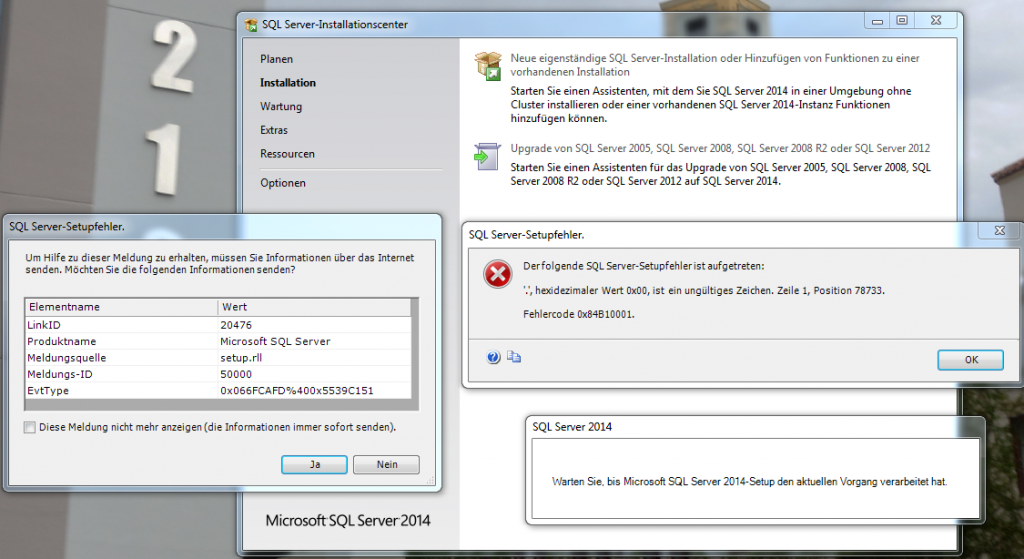Click the SQL Server upgrade arrow icon
Viewport: 1024px width, 559px height.
point(487,157)
